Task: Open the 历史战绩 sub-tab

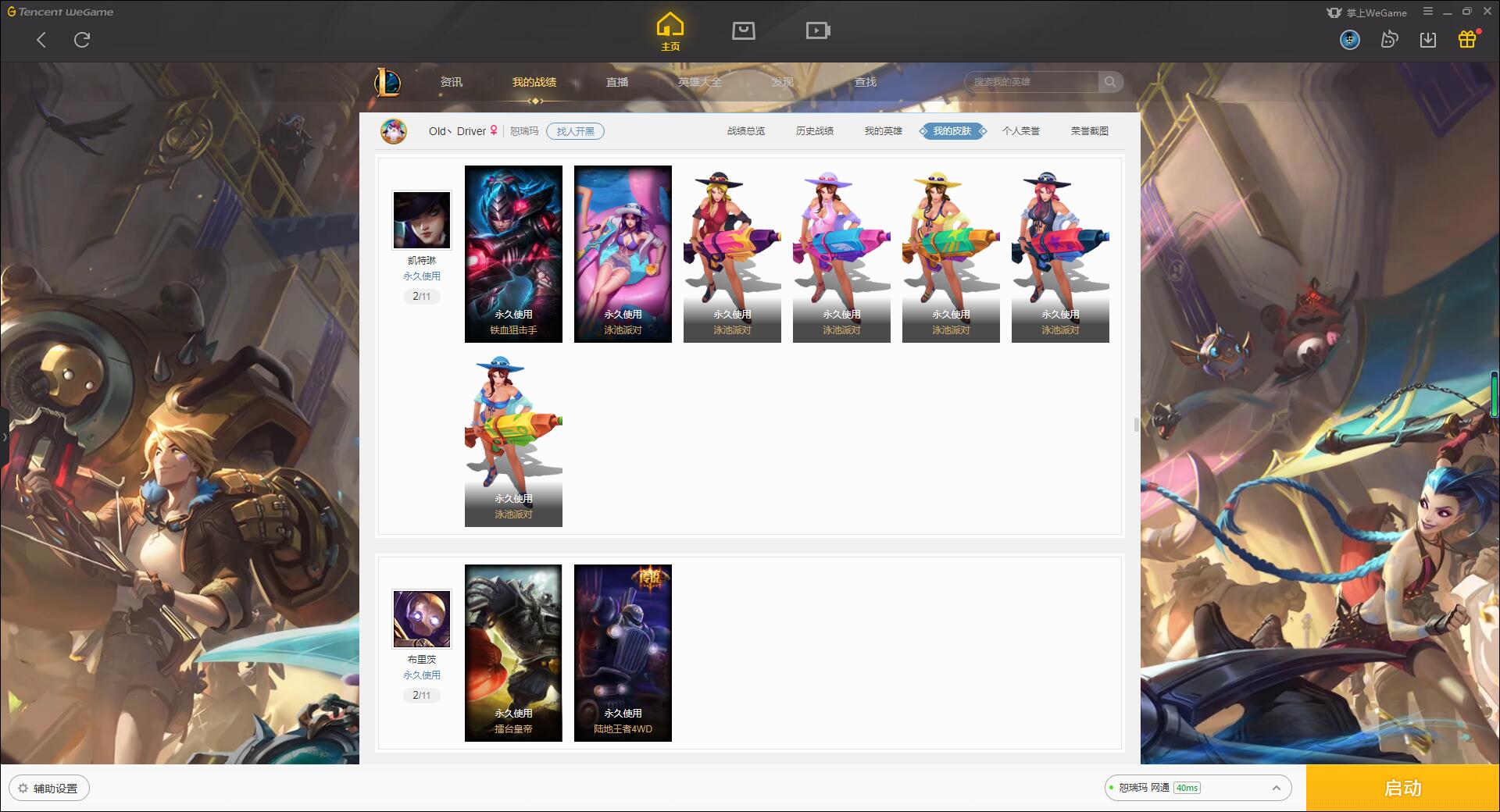Action: (x=815, y=131)
